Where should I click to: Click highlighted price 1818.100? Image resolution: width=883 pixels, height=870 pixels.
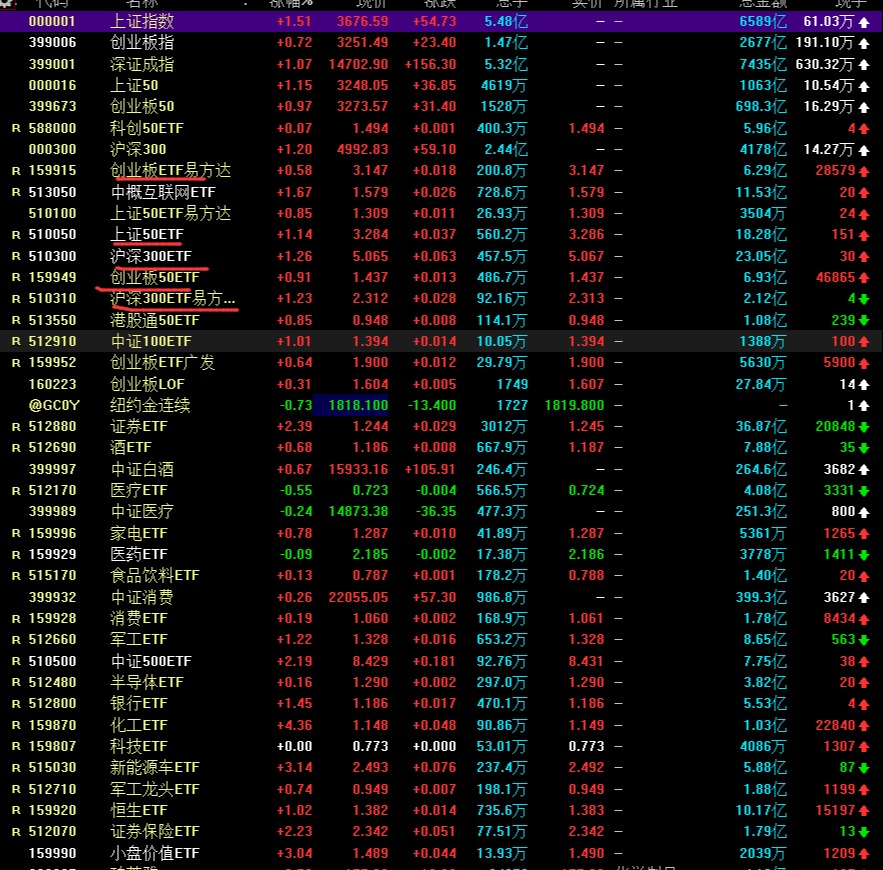pyautogui.click(x=358, y=405)
